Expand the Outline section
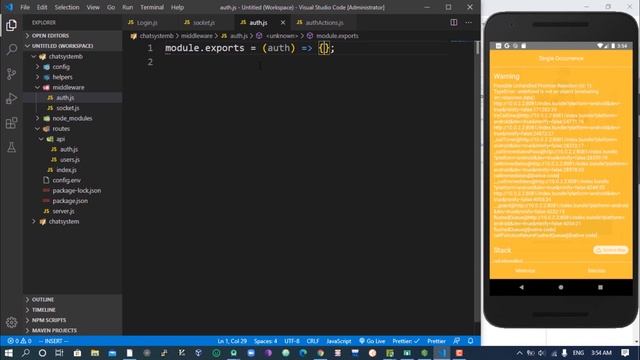640x360 pixels. pyautogui.click(x=73, y=300)
